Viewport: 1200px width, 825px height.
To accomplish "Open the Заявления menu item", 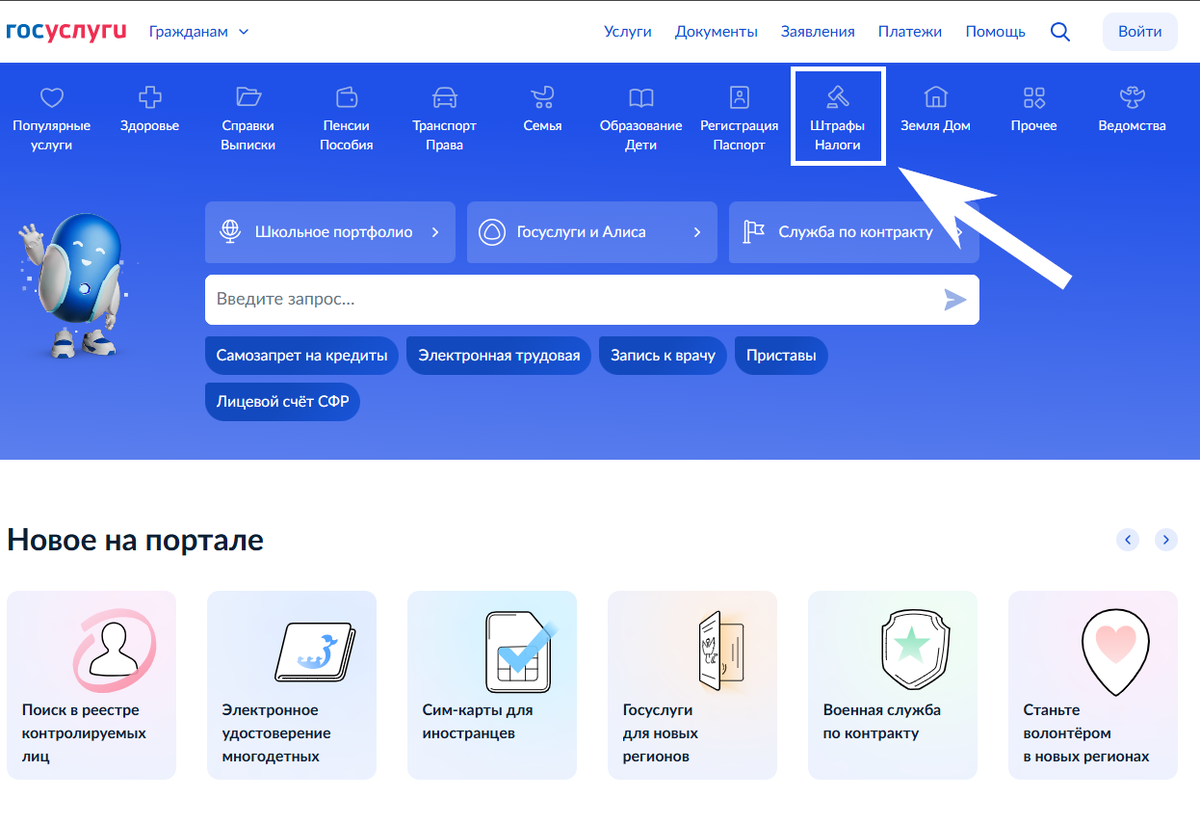I will tap(818, 32).
